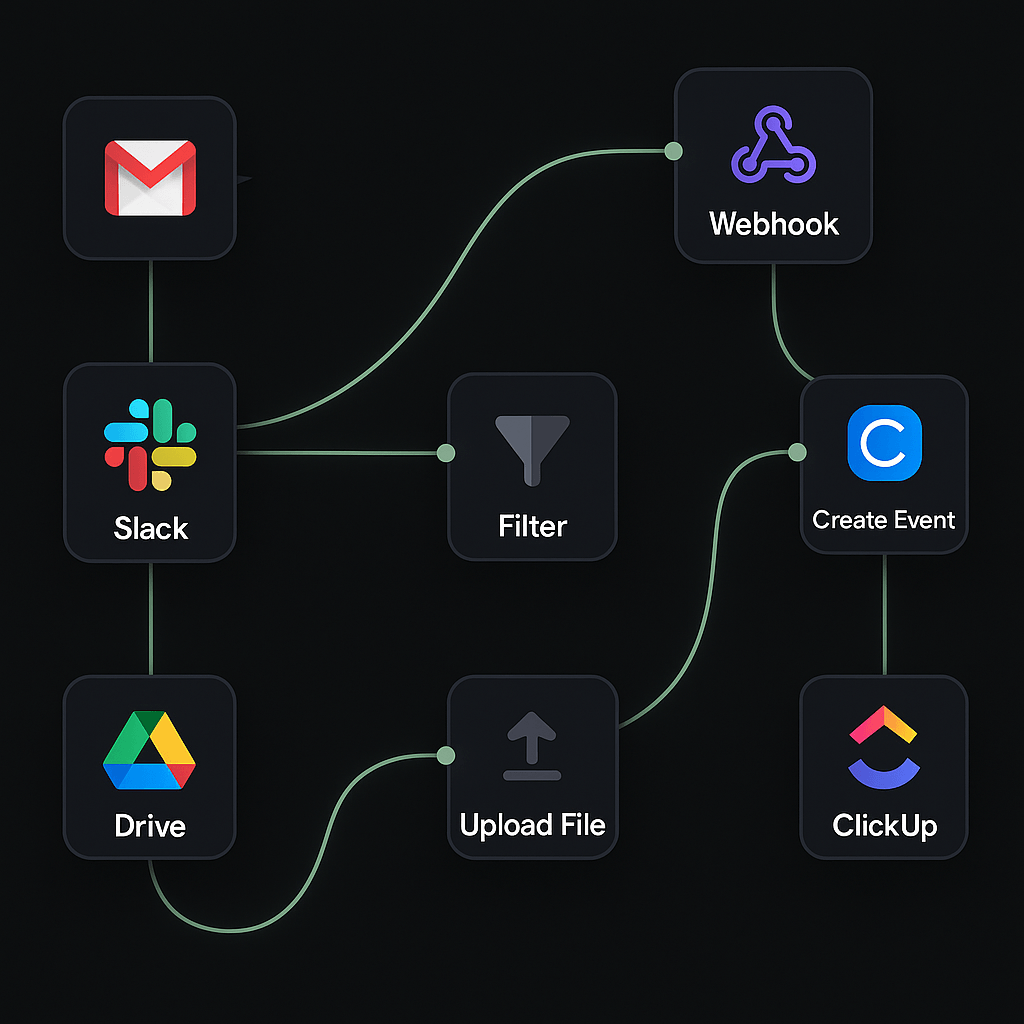Click the Google Drive triangle icon
The image size is (1024, 1024).
pyautogui.click(x=150, y=750)
